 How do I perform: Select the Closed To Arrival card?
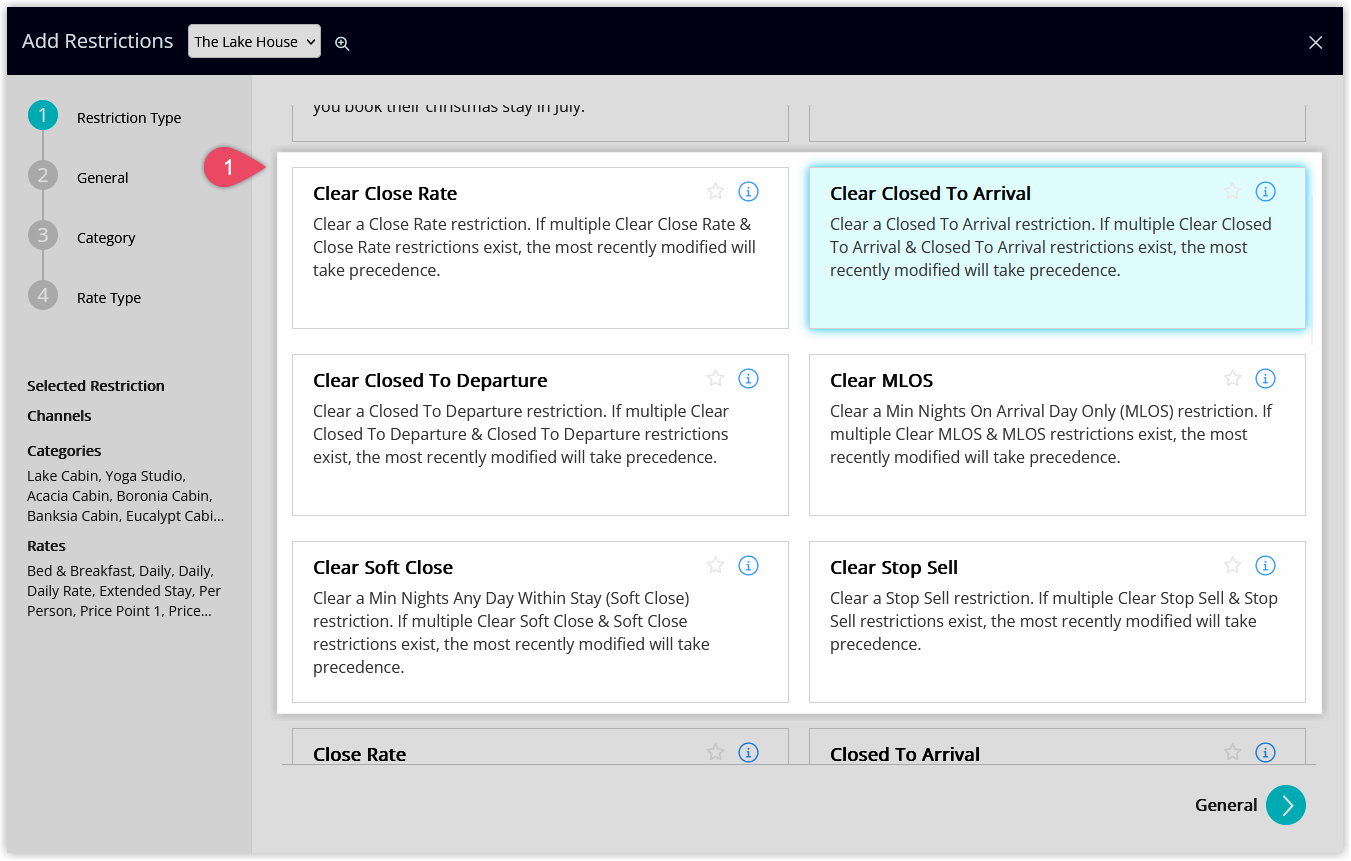click(x=1057, y=747)
